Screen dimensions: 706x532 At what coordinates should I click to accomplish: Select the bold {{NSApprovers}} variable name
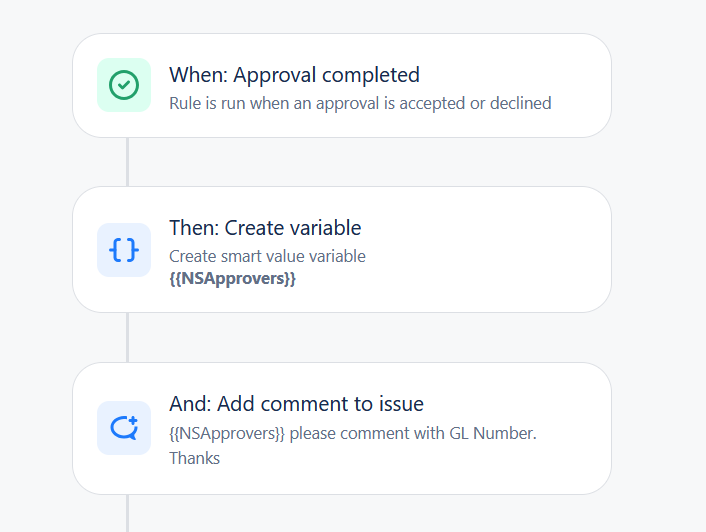pos(232,279)
